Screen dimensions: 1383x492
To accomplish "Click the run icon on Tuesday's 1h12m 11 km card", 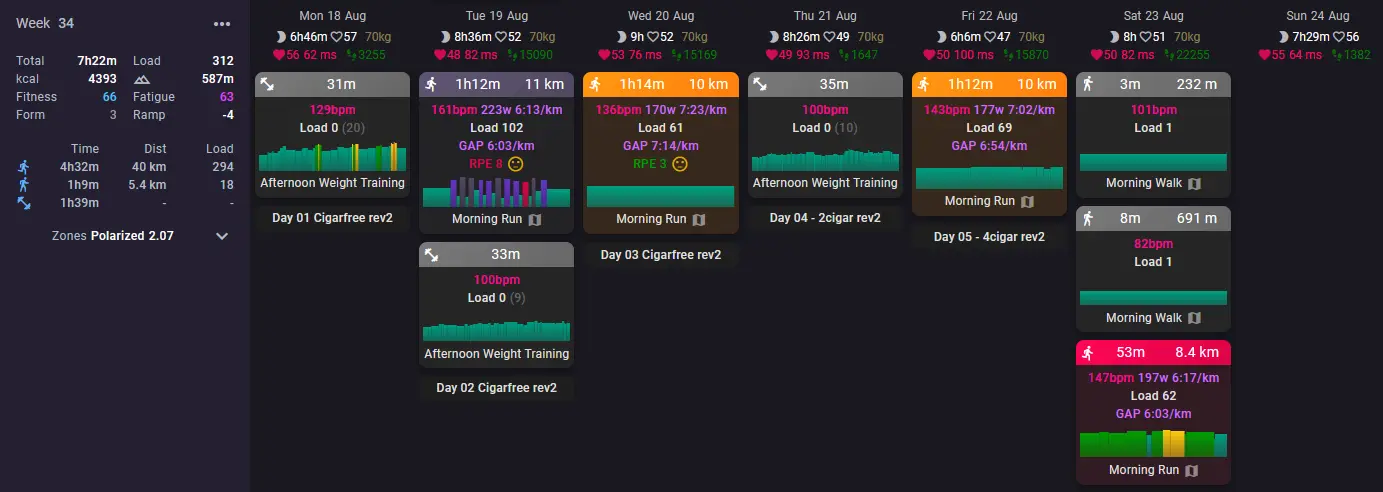I will (432, 85).
